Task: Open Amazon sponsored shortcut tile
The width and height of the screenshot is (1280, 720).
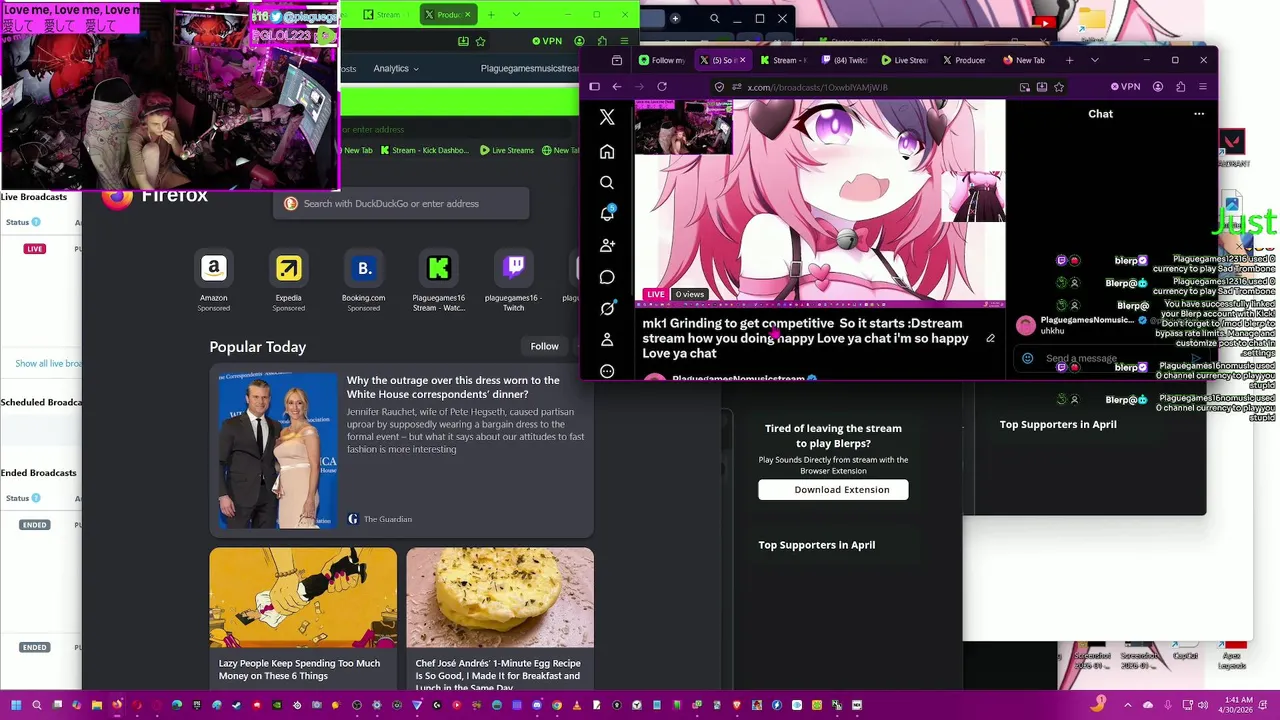Action: pyautogui.click(x=213, y=269)
